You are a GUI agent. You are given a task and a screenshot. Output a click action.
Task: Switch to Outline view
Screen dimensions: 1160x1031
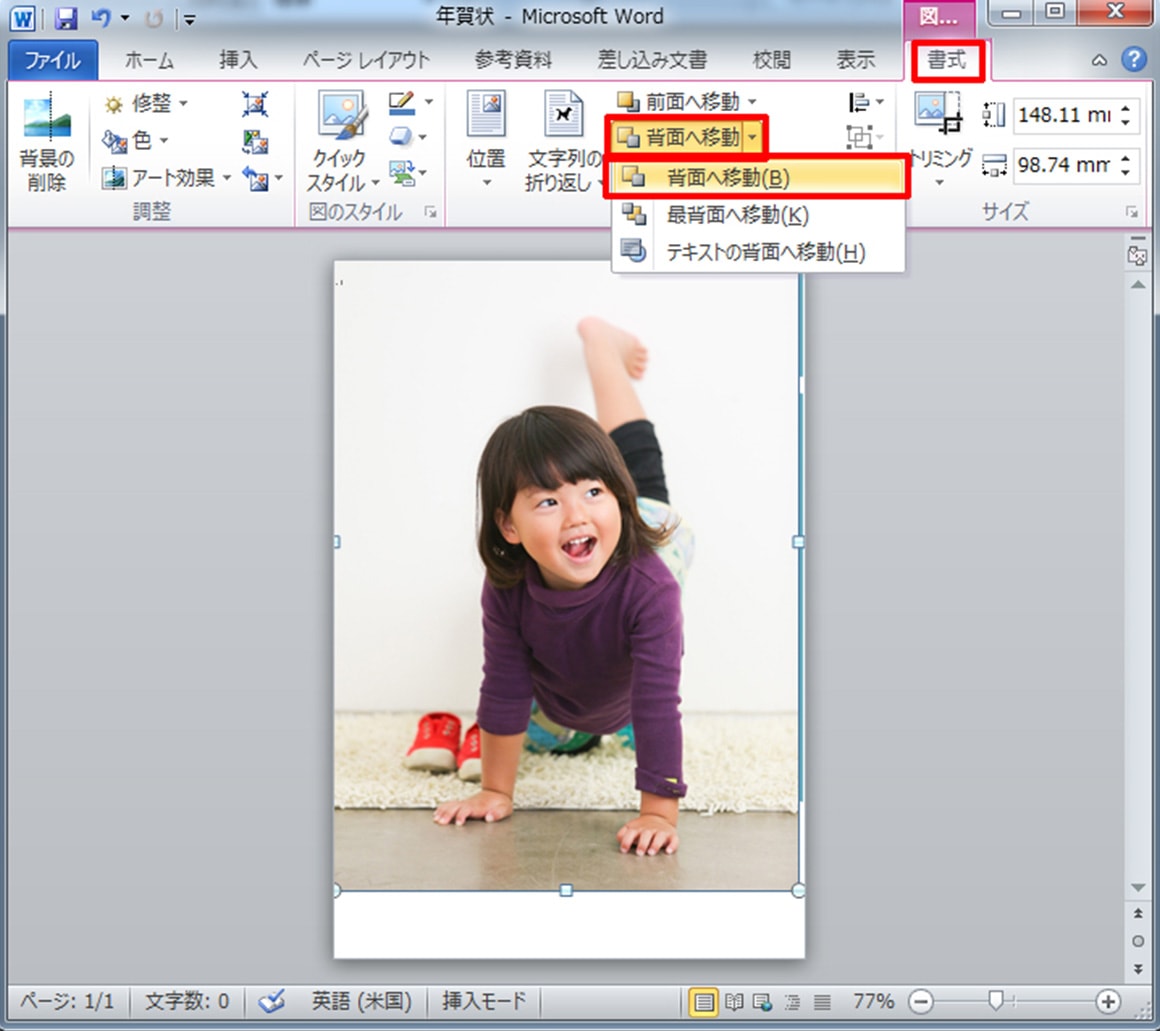coord(792,1003)
